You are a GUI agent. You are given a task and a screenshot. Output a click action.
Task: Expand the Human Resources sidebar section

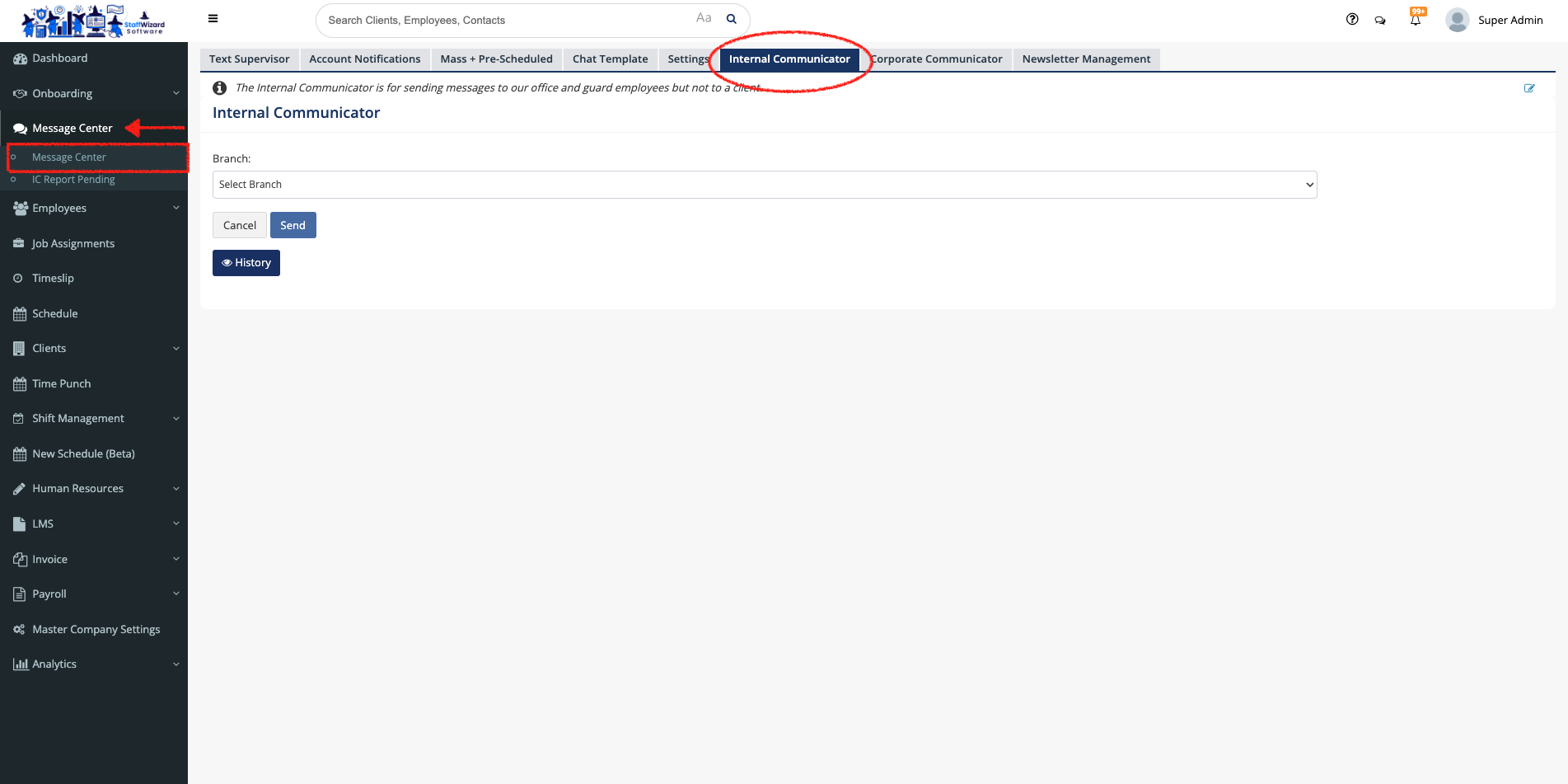[94, 489]
